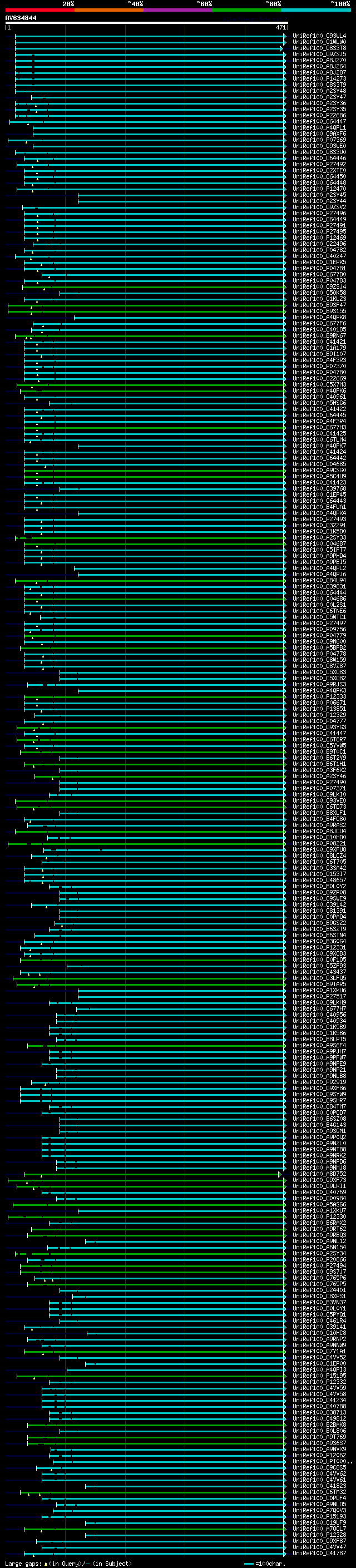The image size is (356, 1568).
Task: Select label UniRef100_Q9ZSJ4
Action: pyautogui.click(x=319, y=286)
